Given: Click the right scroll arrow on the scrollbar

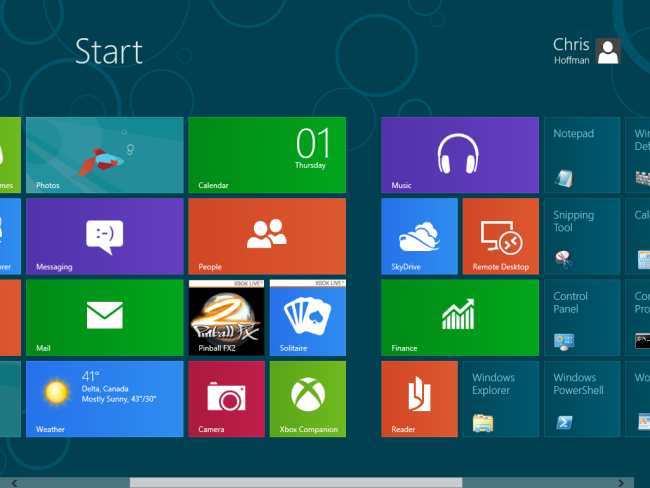Looking at the screenshot, I should pos(621,483).
